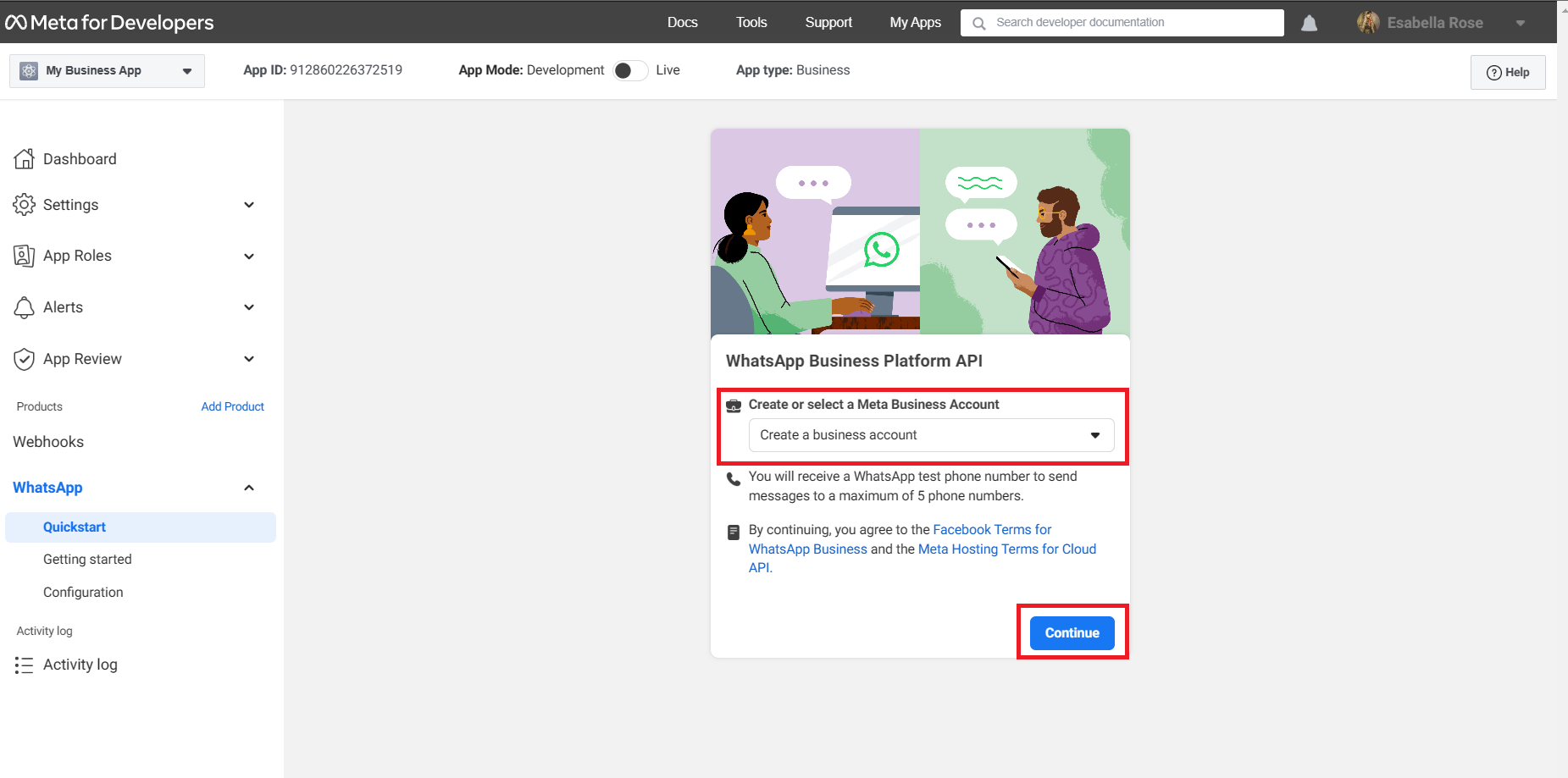Click the App type: Business label
This screenshot has width=1568, height=778.
[x=793, y=70]
